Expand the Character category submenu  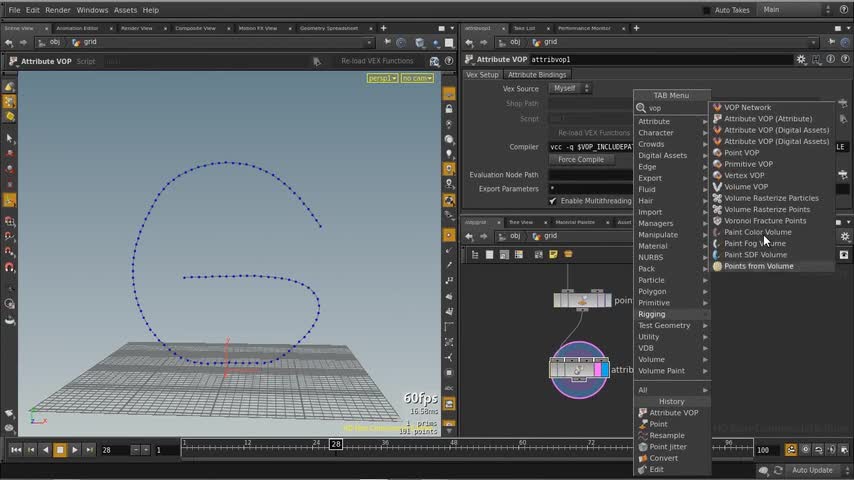(672, 133)
